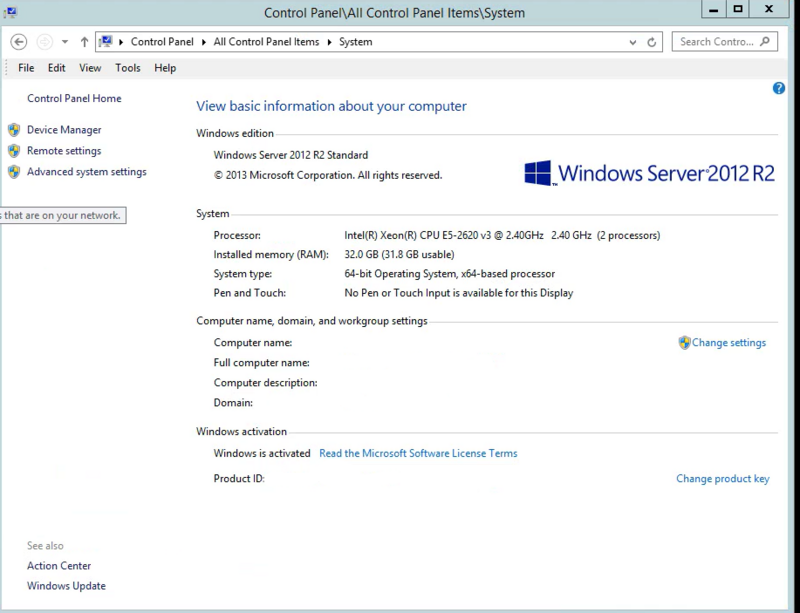Screen dimensions: 800x613
Task: Click 'View basic information about your computer' heading
Action: click(332, 106)
